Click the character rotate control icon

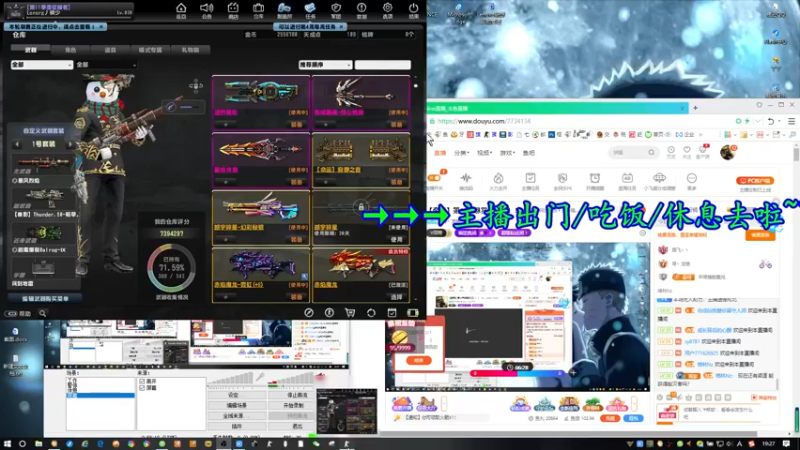(x=196, y=86)
